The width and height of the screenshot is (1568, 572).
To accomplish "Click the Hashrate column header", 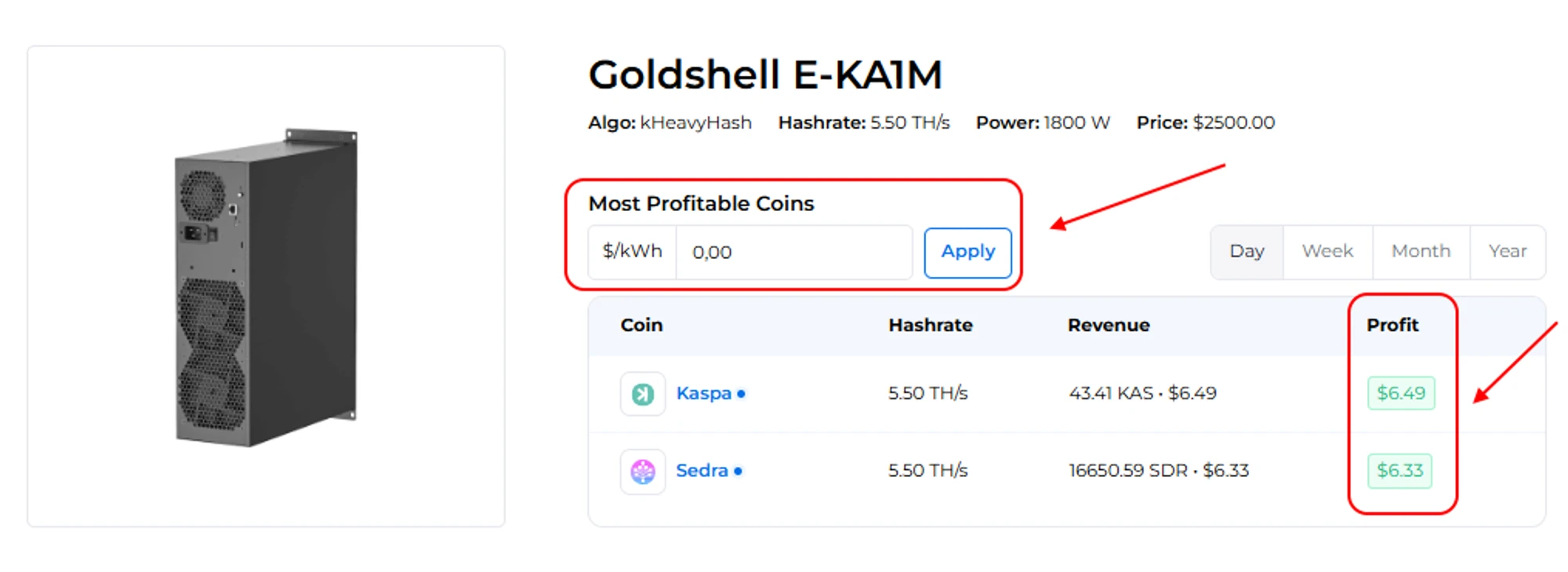I will point(930,326).
